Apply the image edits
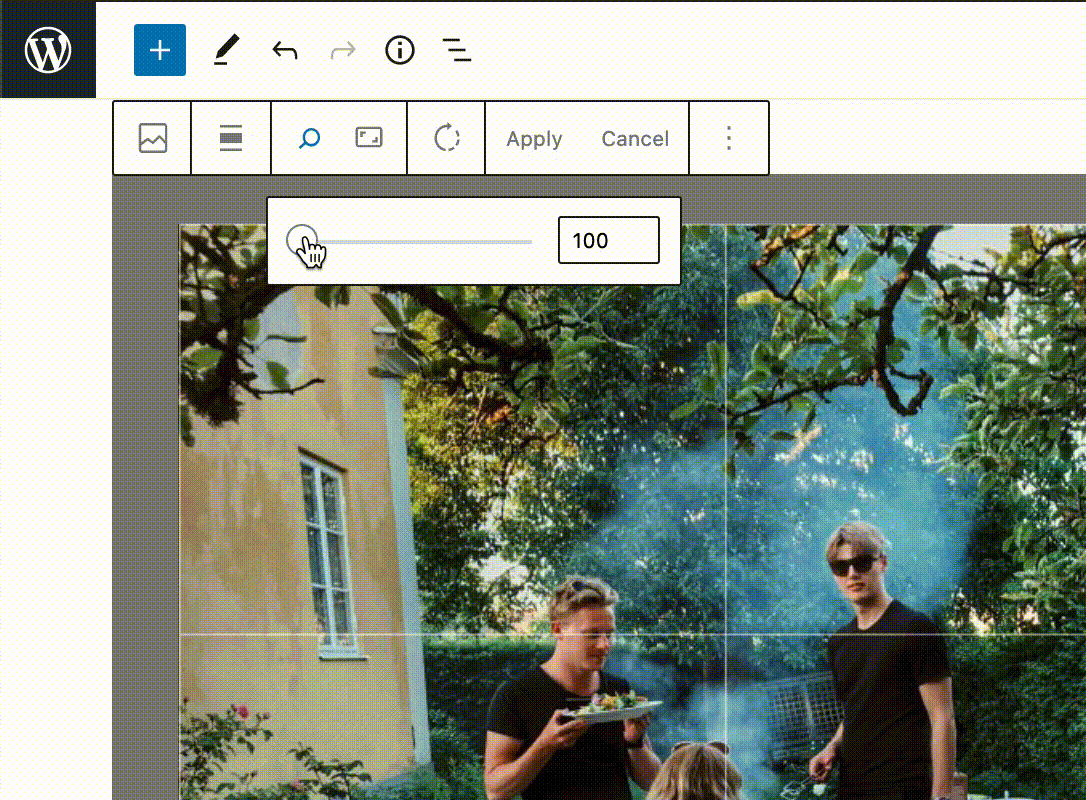The height and width of the screenshot is (800, 1086). (x=534, y=139)
